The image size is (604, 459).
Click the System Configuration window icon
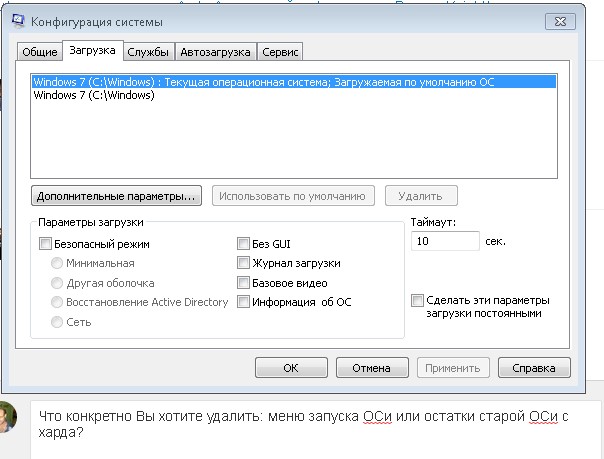[18, 21]
